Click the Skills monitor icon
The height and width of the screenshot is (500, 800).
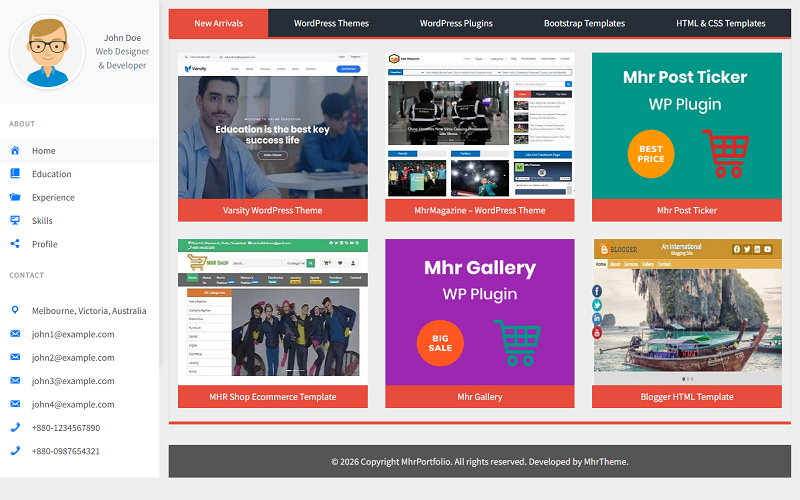[15, 221]
